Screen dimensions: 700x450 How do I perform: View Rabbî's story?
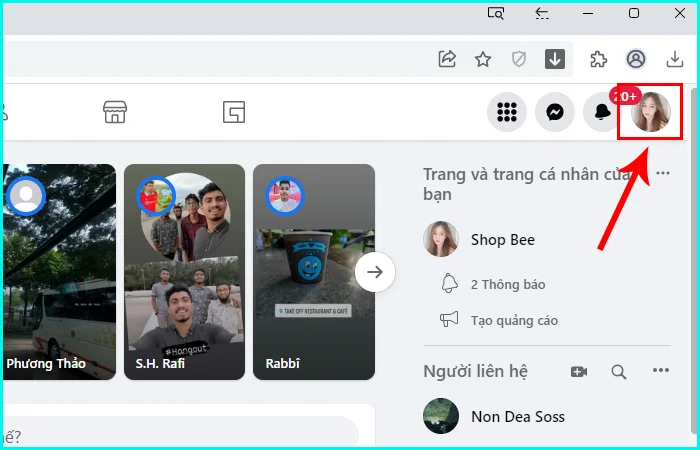[x=314, y=272]
